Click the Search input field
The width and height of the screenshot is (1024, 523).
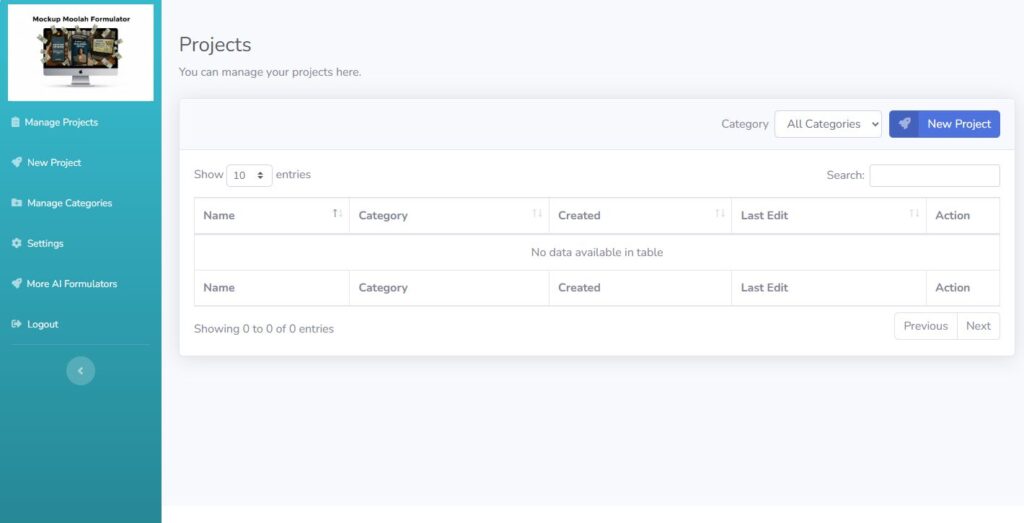coord(935,176)
